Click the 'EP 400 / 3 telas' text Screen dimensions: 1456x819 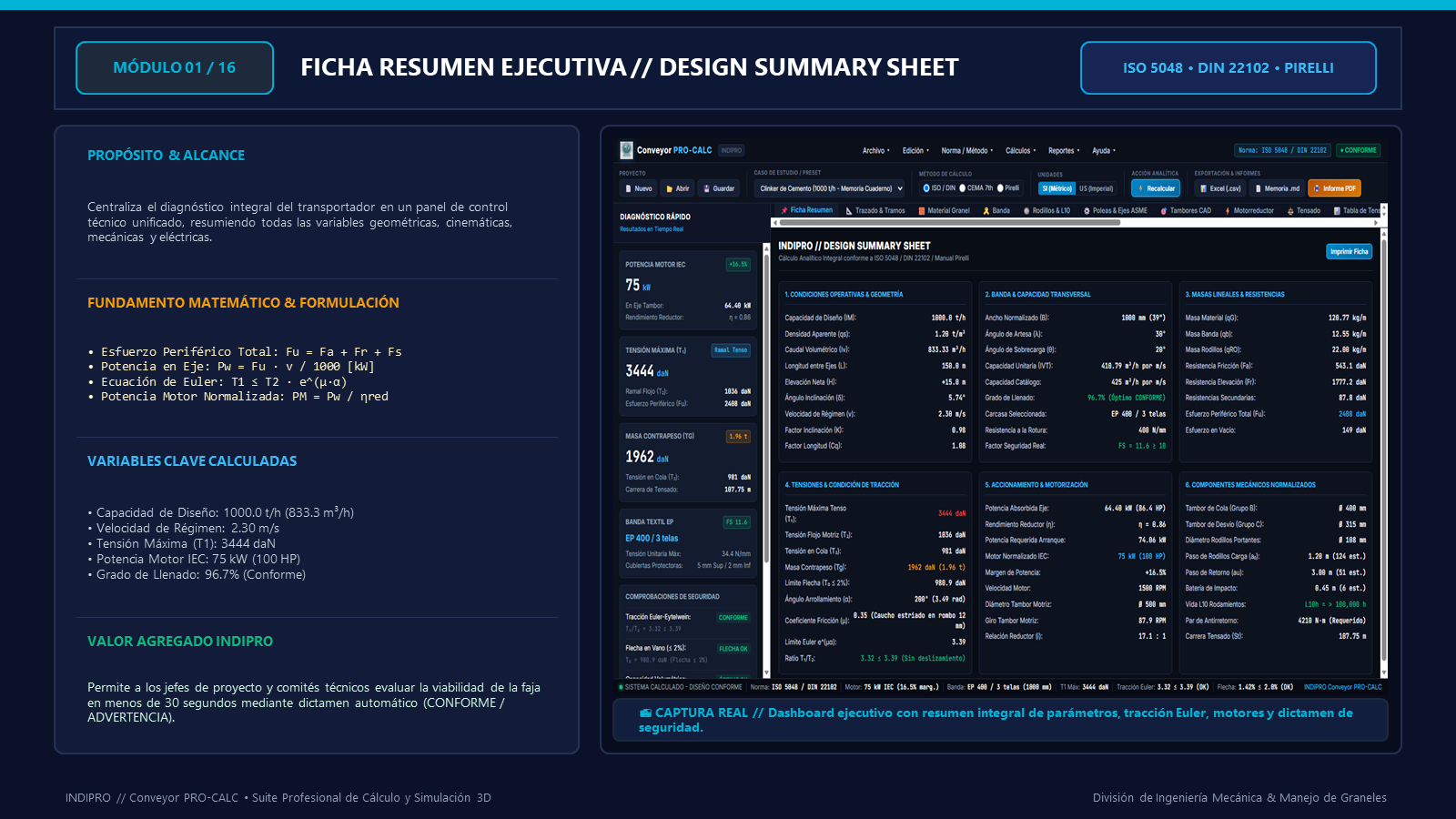click(652, 538)
